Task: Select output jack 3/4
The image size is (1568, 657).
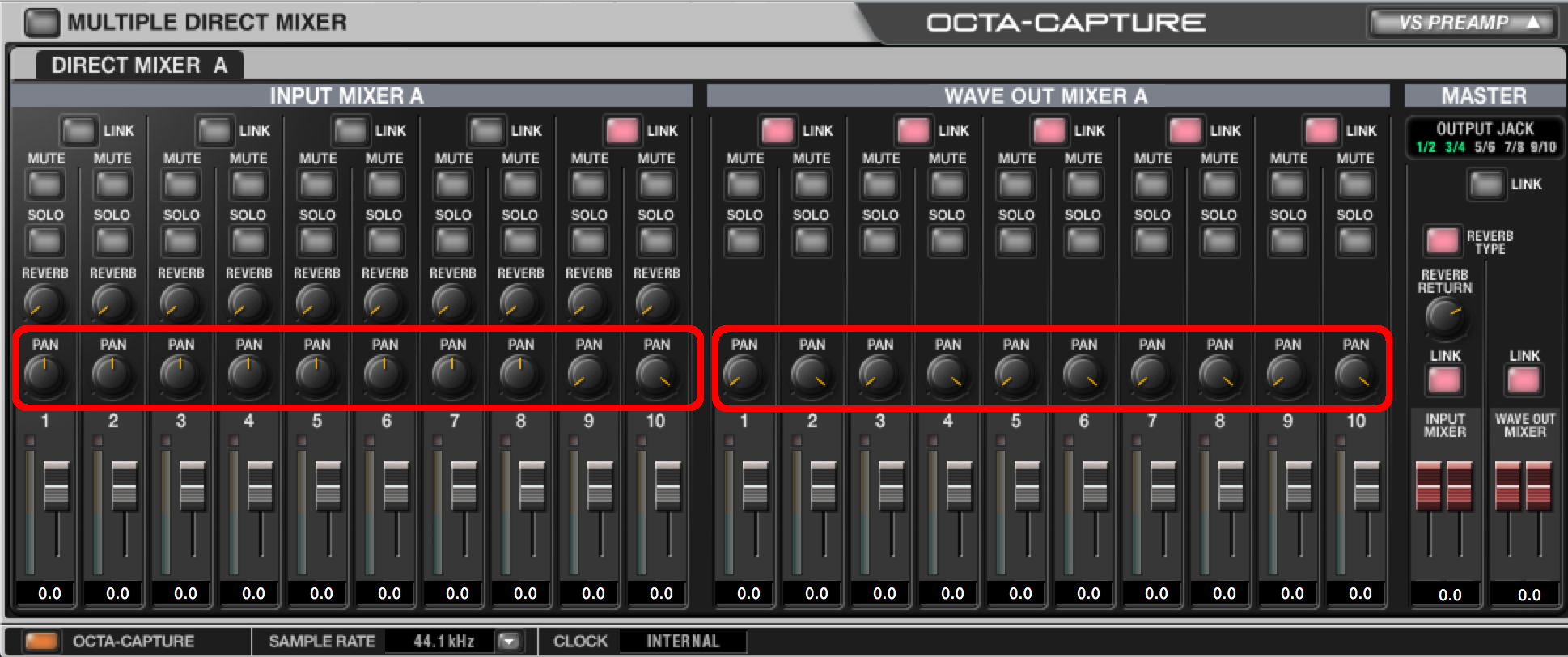Action: click(x=1455, y=147)
